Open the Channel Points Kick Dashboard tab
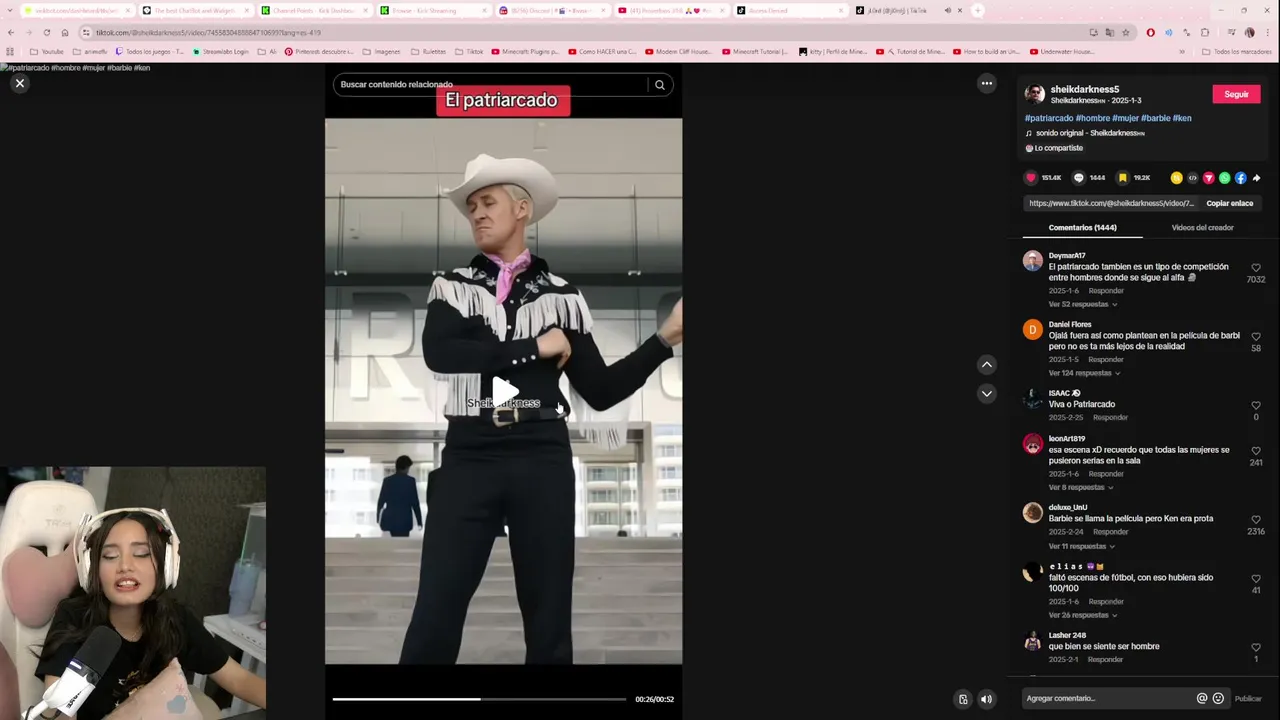The width and height of the screenshot is (1280, 720). [313, 10]
